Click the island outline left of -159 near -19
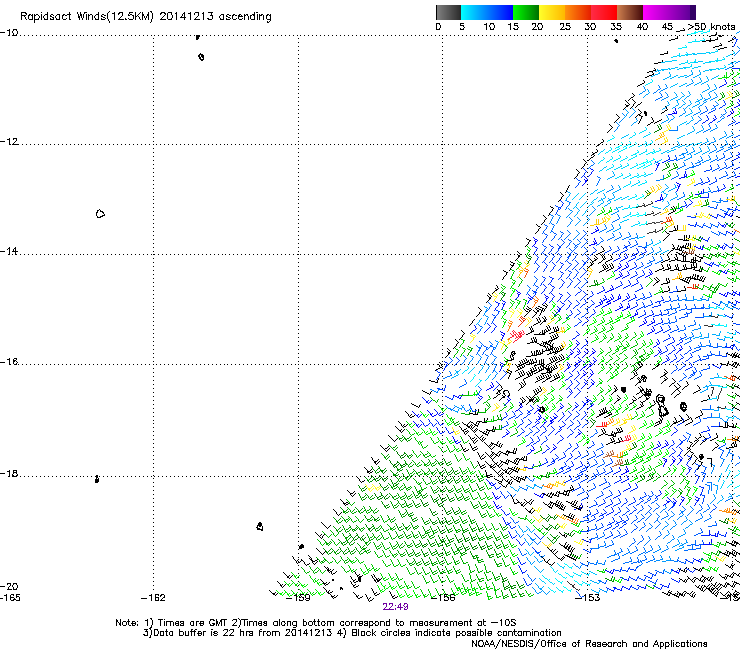Viewport: 740px width, 650px height. tap(260, 526)
